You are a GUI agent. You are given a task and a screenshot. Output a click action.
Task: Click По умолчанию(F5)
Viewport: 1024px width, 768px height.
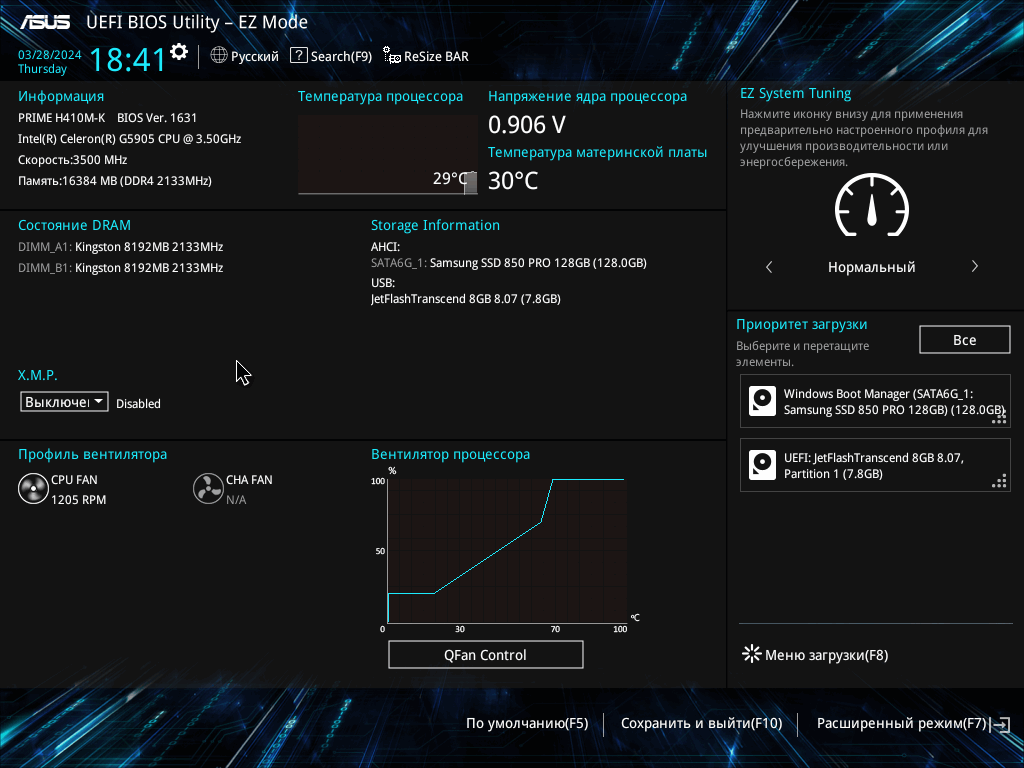point(527,724)
